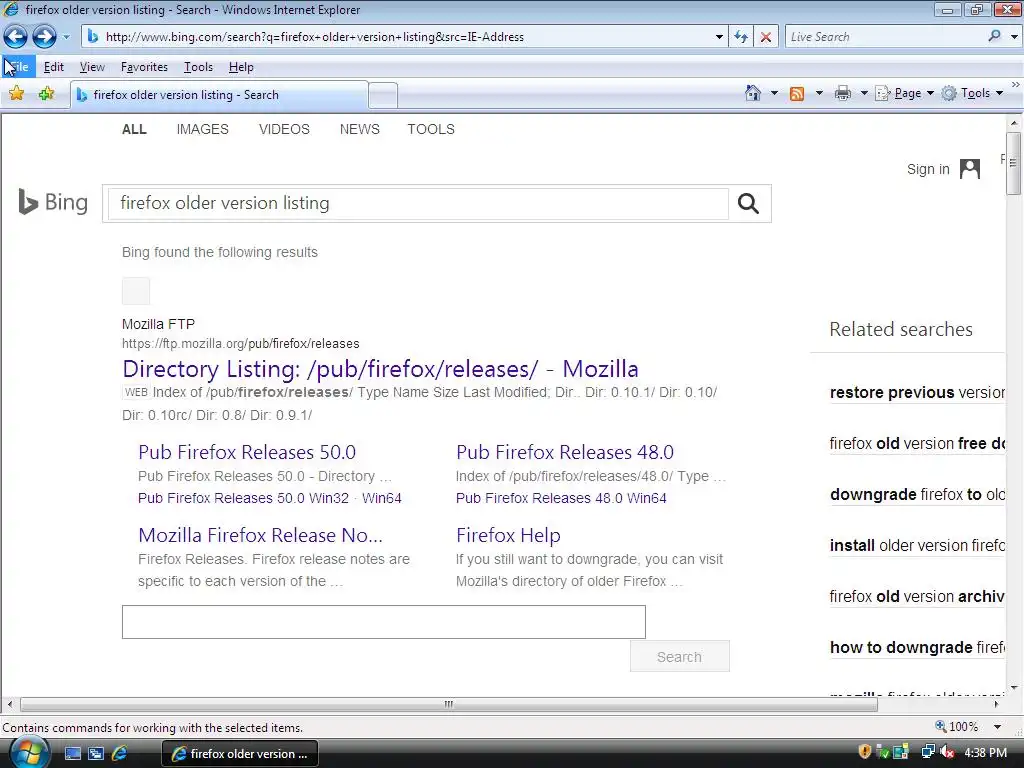The image size is (1024, 768).
Task: Open the search provider options dropdown
Action: coord(1014,37)
